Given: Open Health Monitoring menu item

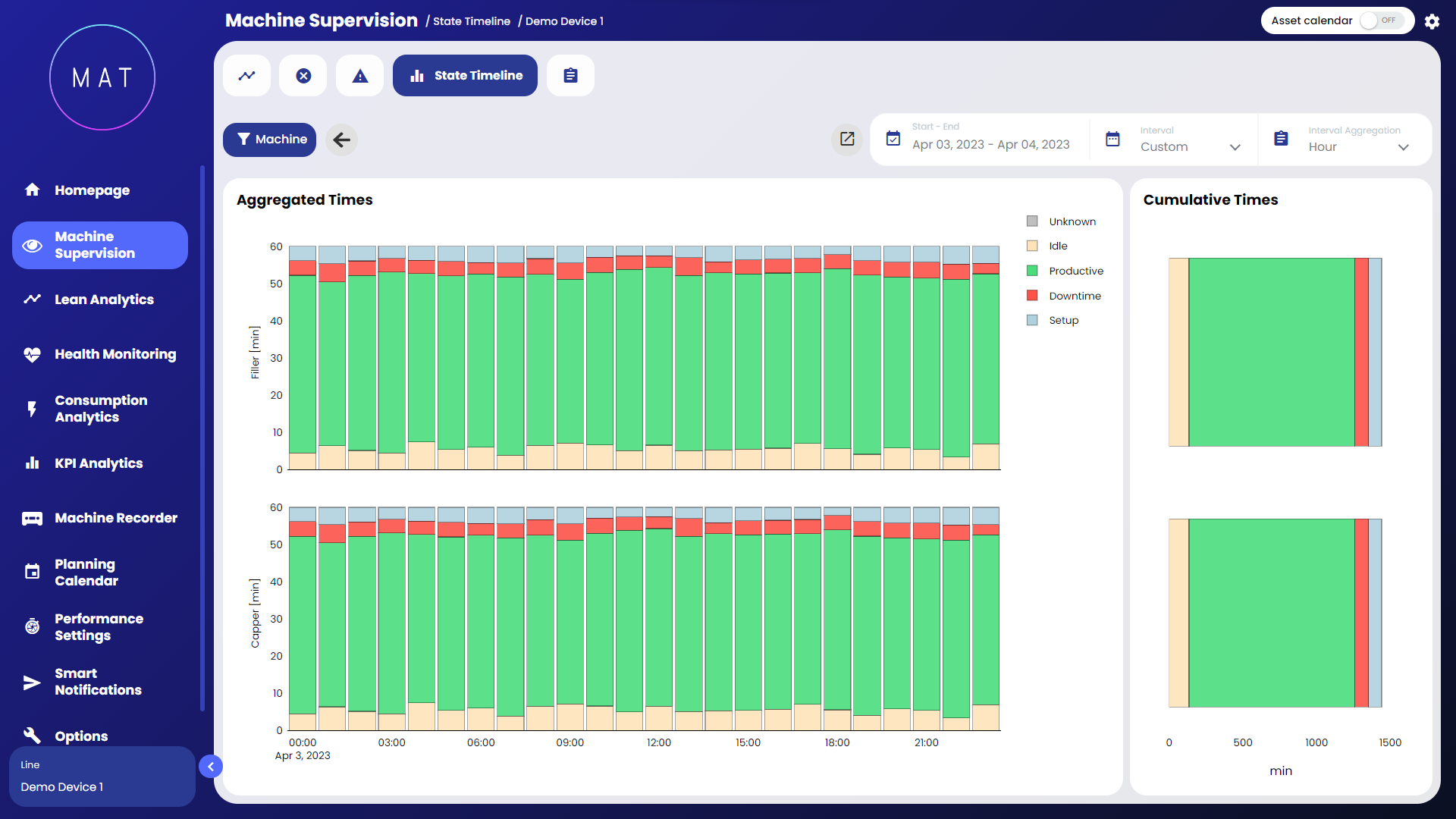Looking at the screenshot, I should click(x=115, y=354).
